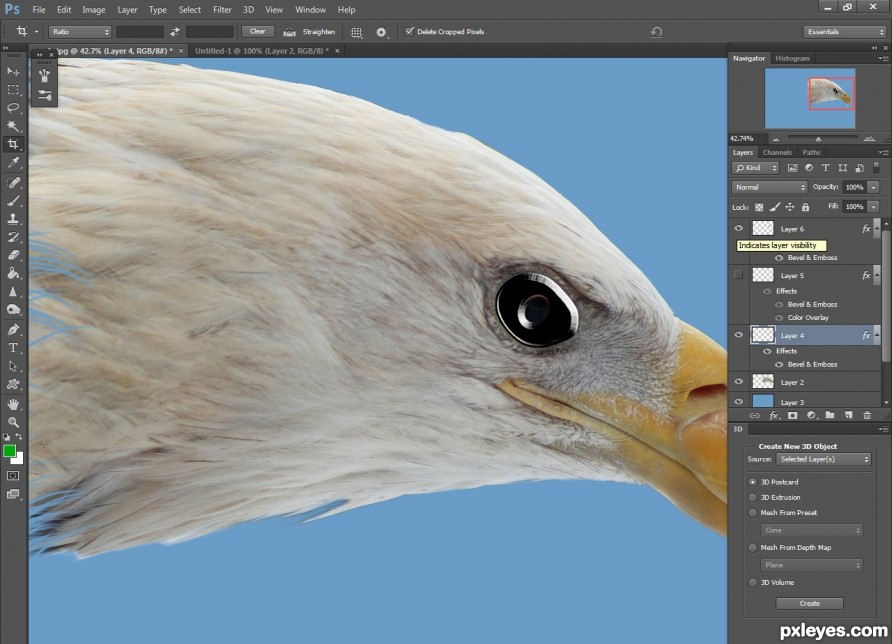
Task: Select the History Brush tool
Action: coord(13,237)
